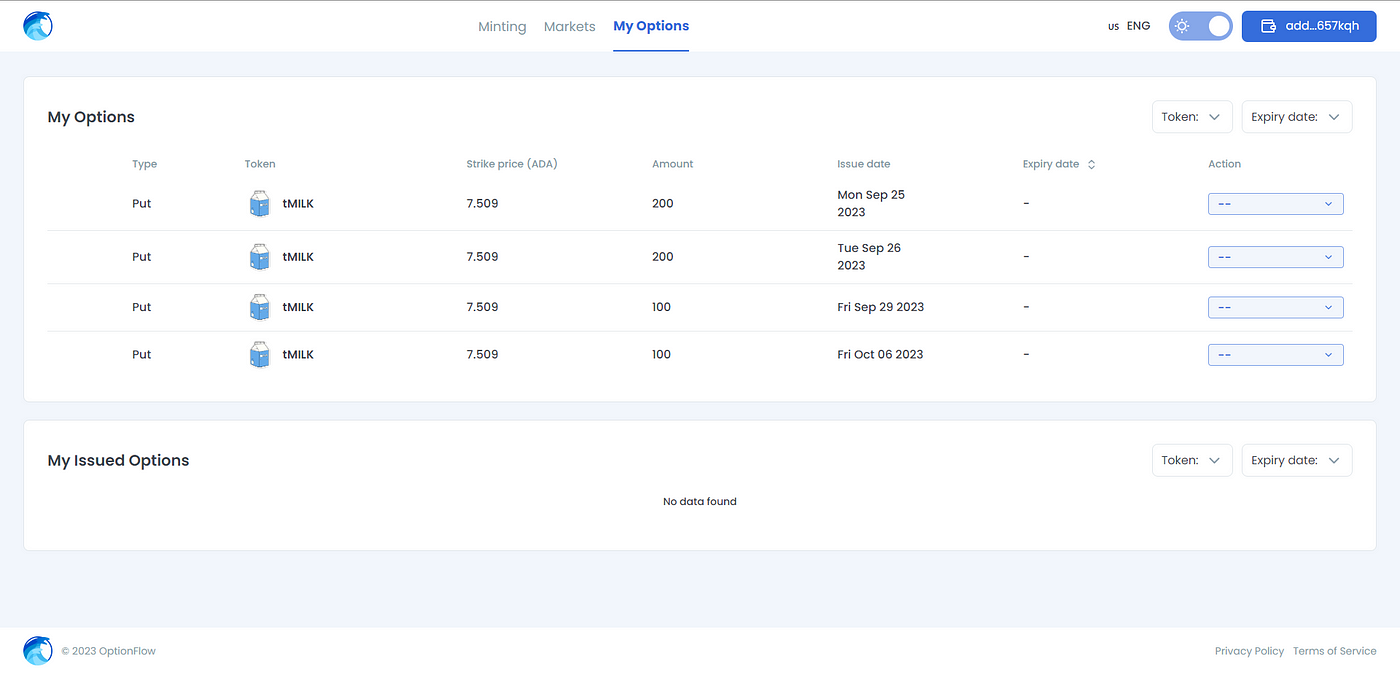Screen dimensions: 1400x674
Task: Click the My Issued Options heading
Action: tap(119, 461)
